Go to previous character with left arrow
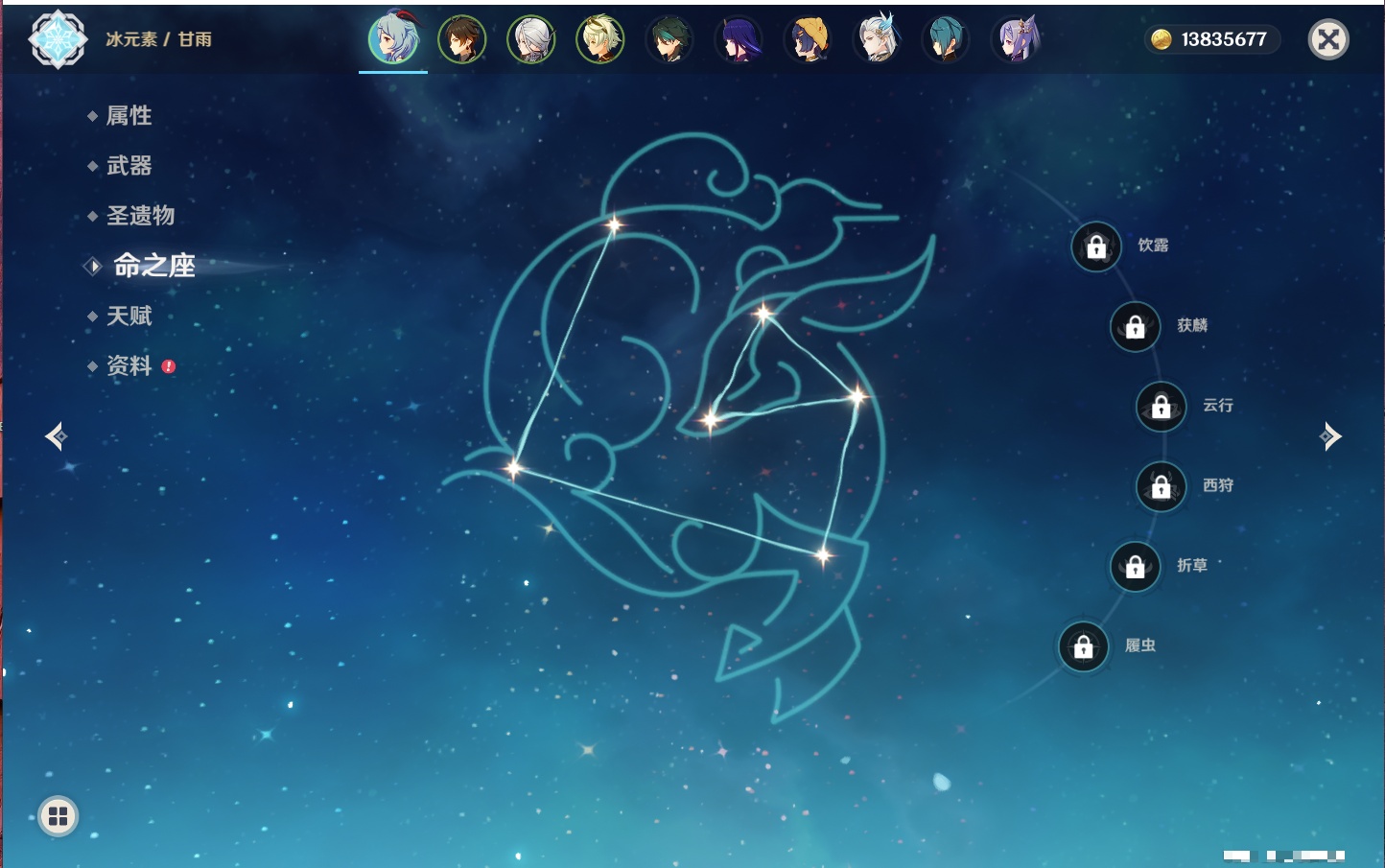This screenshot has width=1385, height=868. 56,436
